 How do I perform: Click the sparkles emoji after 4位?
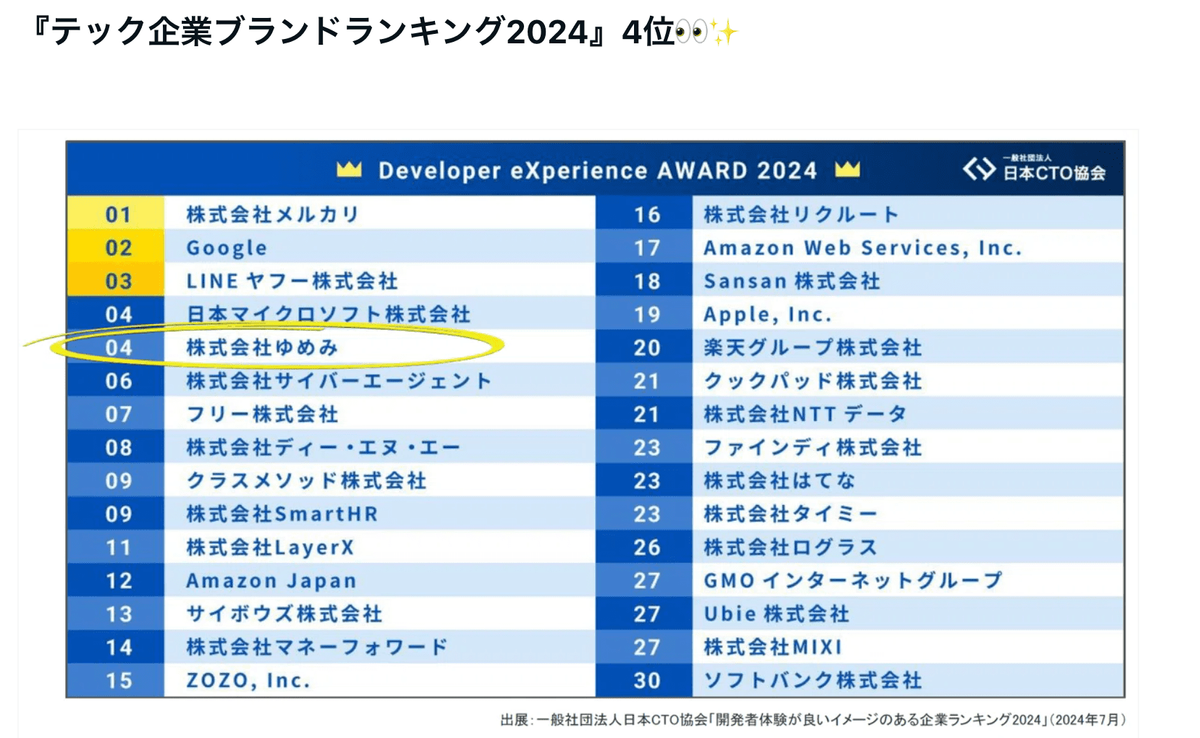(724, 32)
